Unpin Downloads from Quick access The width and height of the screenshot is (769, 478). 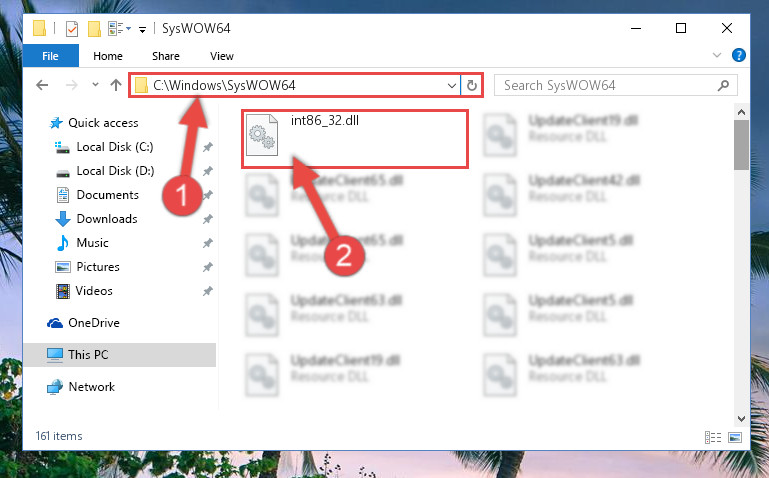coord(208,219)
